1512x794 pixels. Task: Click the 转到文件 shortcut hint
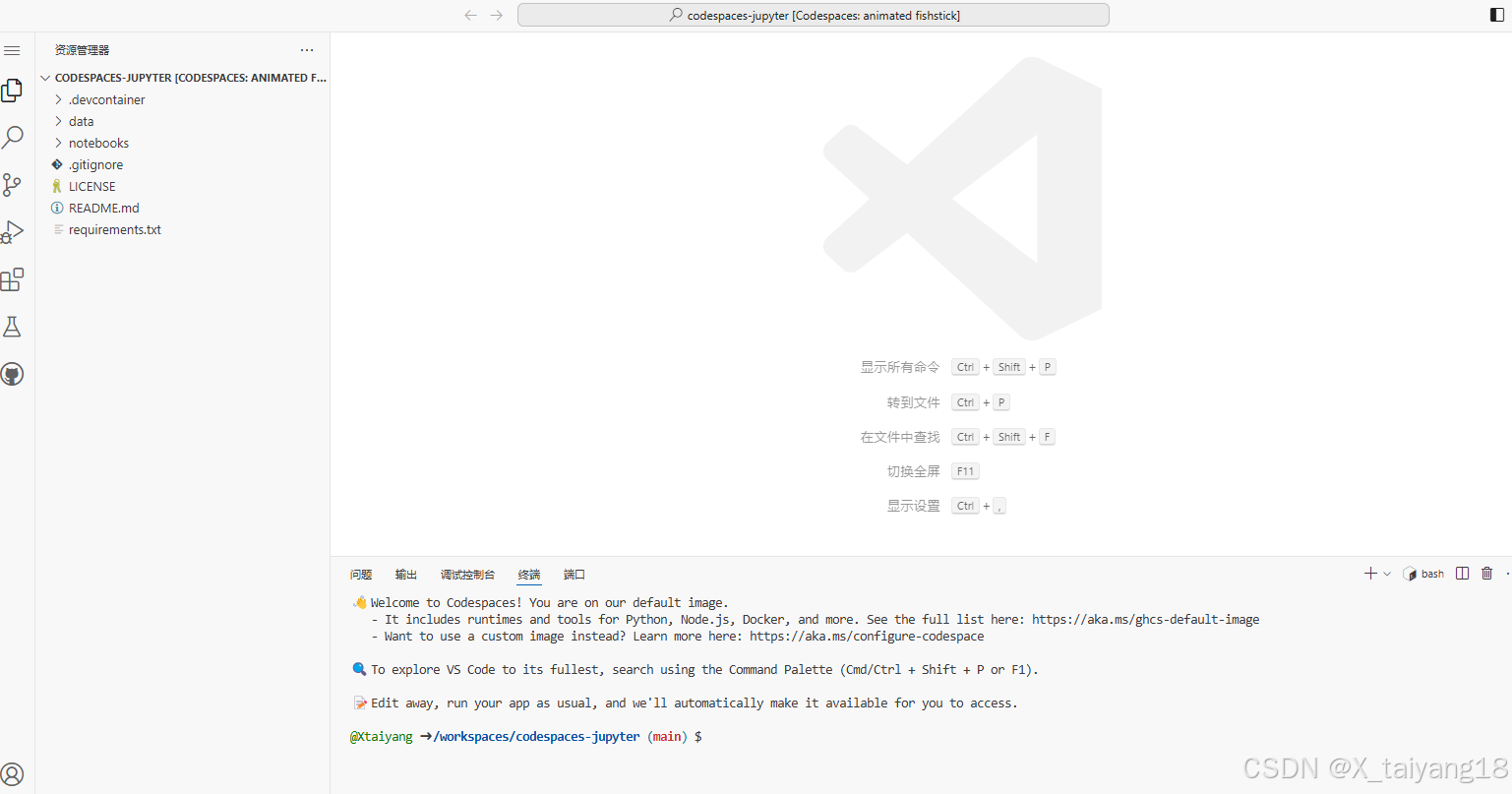(x=914, y=402)
